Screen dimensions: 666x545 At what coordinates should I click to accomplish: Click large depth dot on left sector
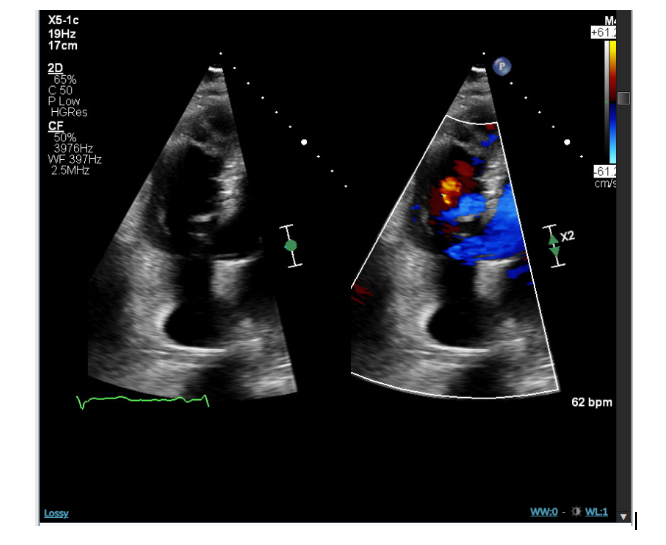305,142
